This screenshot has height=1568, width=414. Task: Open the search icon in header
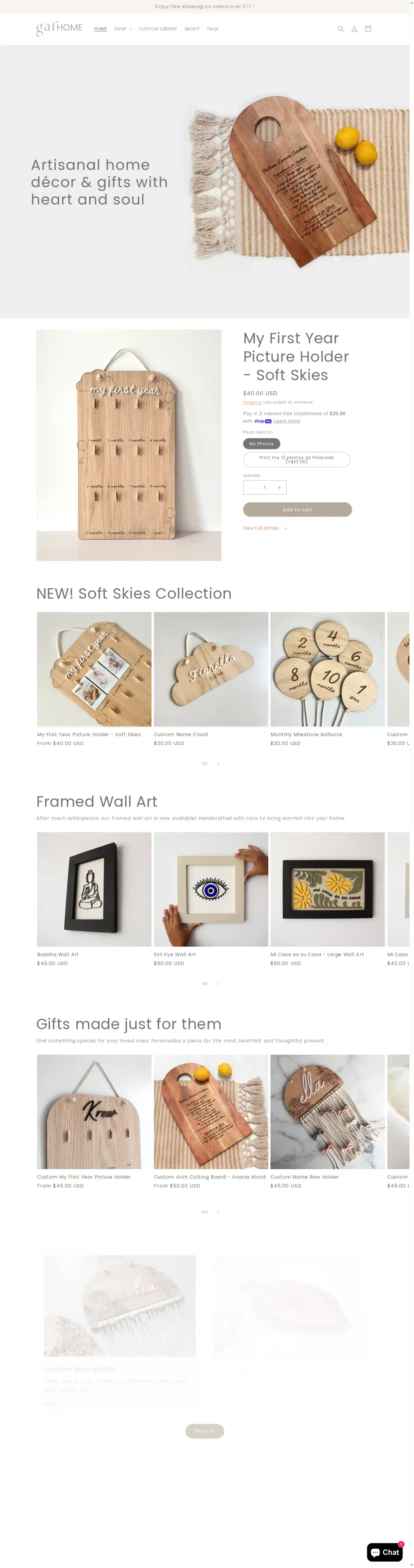coord(340,29)
